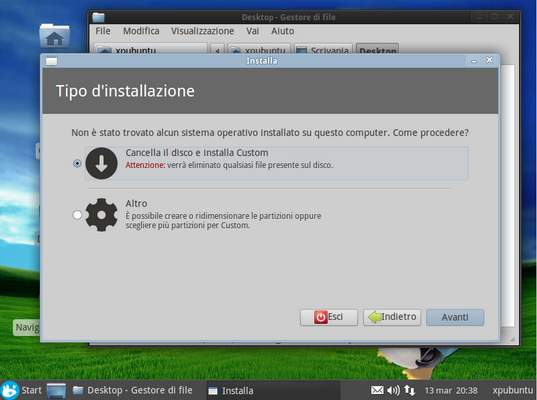
Task: Click the xpubuntu user label in panel
Action: [513, 390]
